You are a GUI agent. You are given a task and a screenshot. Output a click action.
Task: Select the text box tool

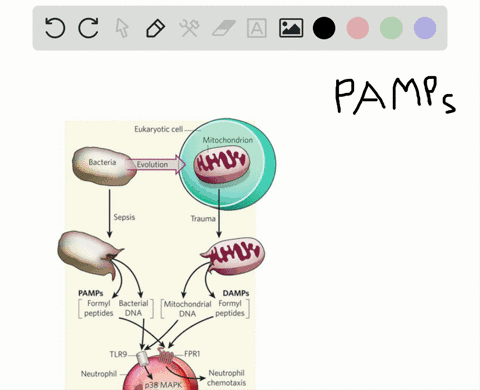point(257,28)
